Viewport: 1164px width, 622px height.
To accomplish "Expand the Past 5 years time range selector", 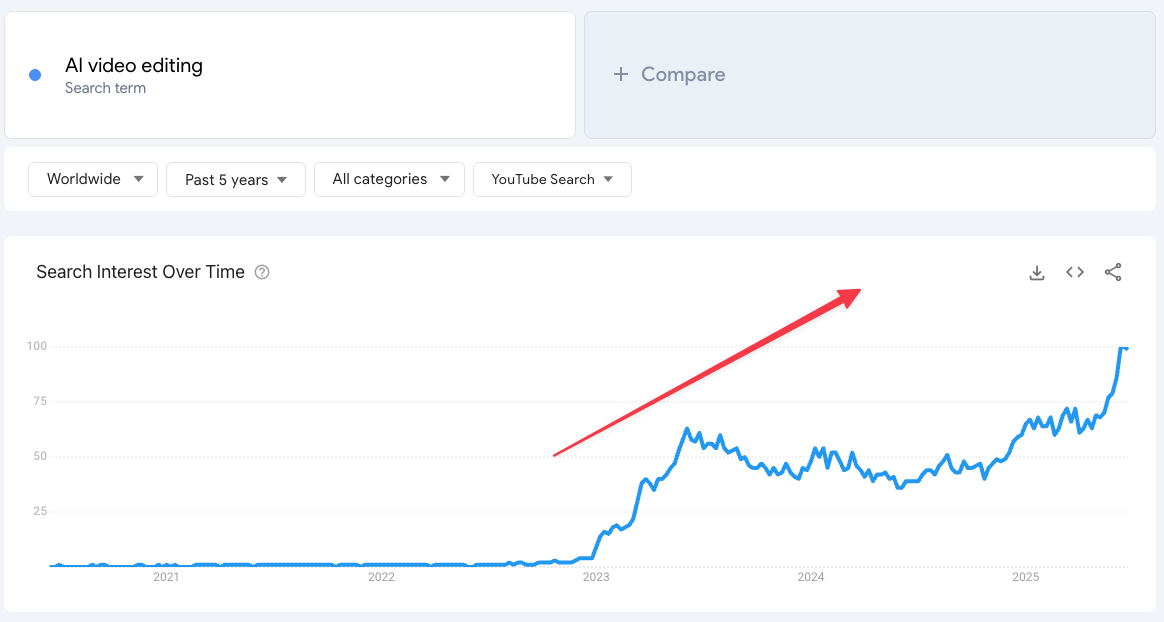I will pos(235,179).
